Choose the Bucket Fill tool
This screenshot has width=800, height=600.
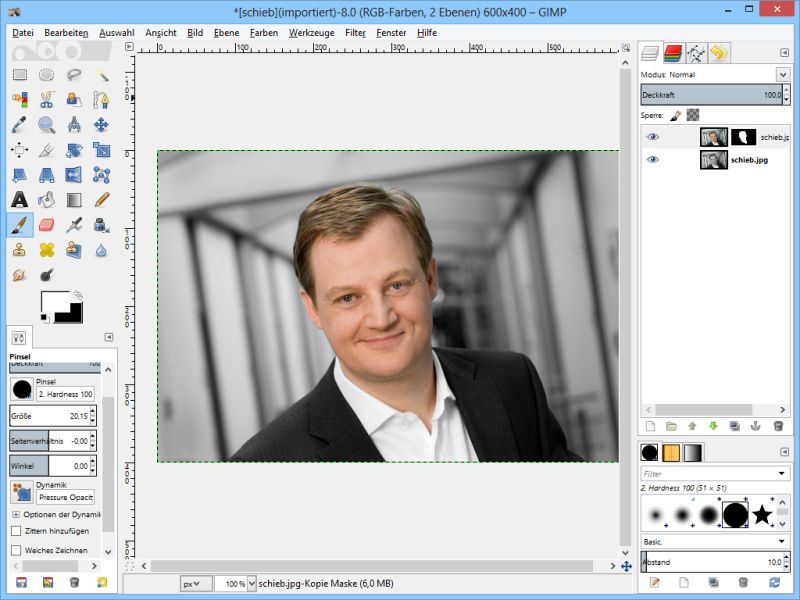coord(46,200)
